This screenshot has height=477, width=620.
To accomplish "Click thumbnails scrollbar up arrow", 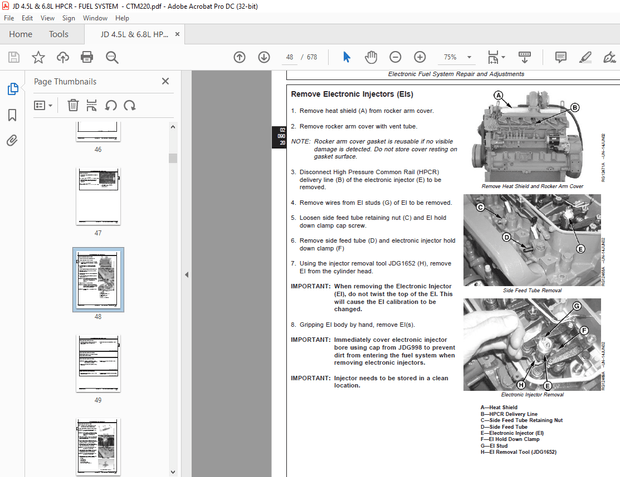I will tap(173, 127).
